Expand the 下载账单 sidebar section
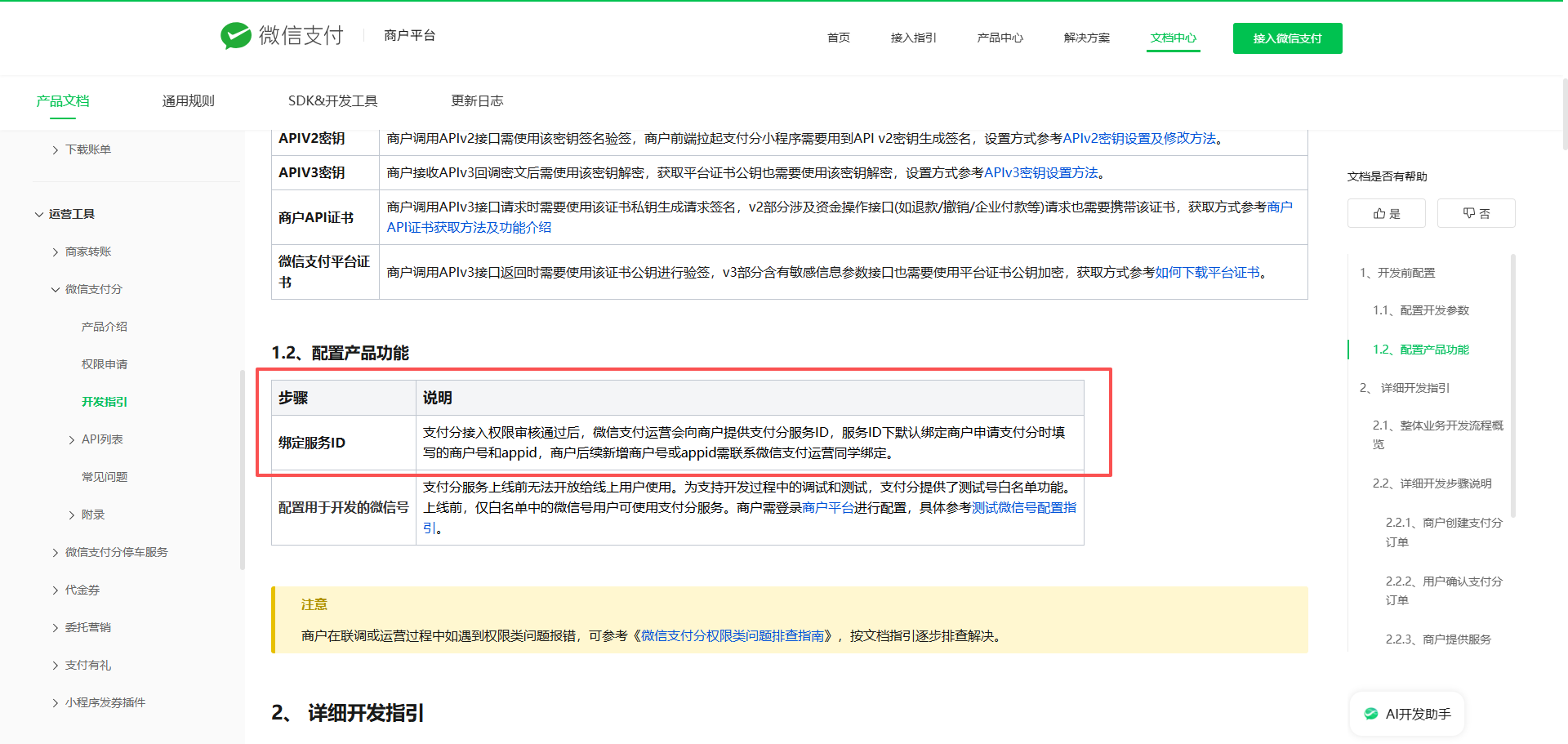 56,149
